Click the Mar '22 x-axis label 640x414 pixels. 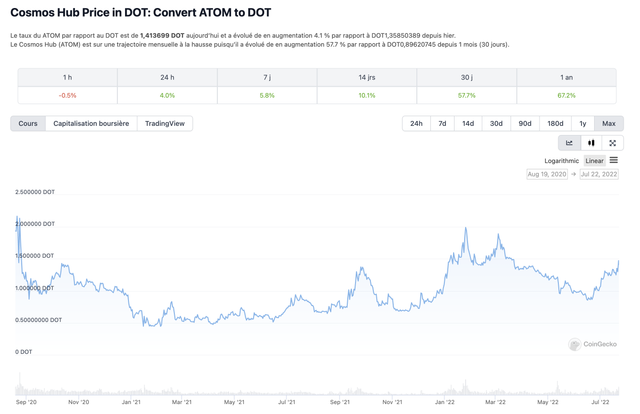(495, 402)
